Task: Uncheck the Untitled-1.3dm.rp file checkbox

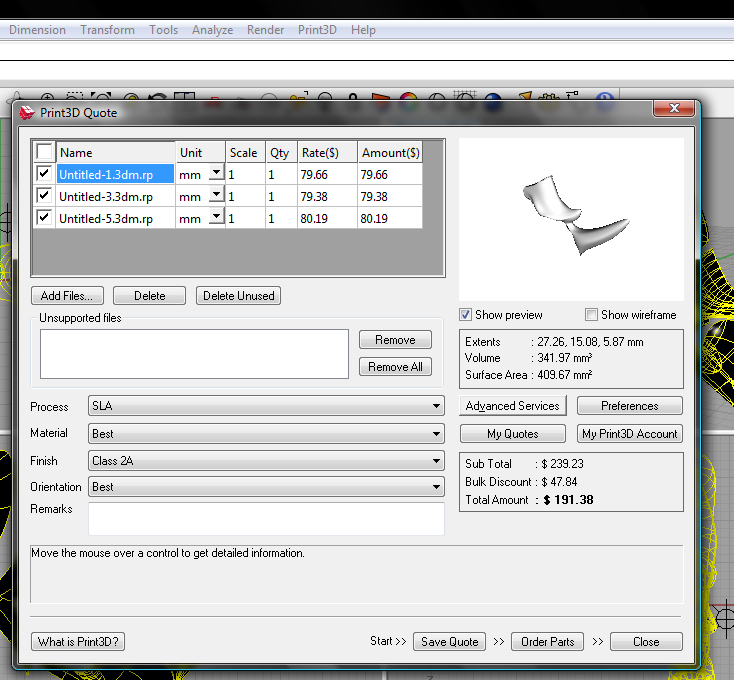Action: 44,174
